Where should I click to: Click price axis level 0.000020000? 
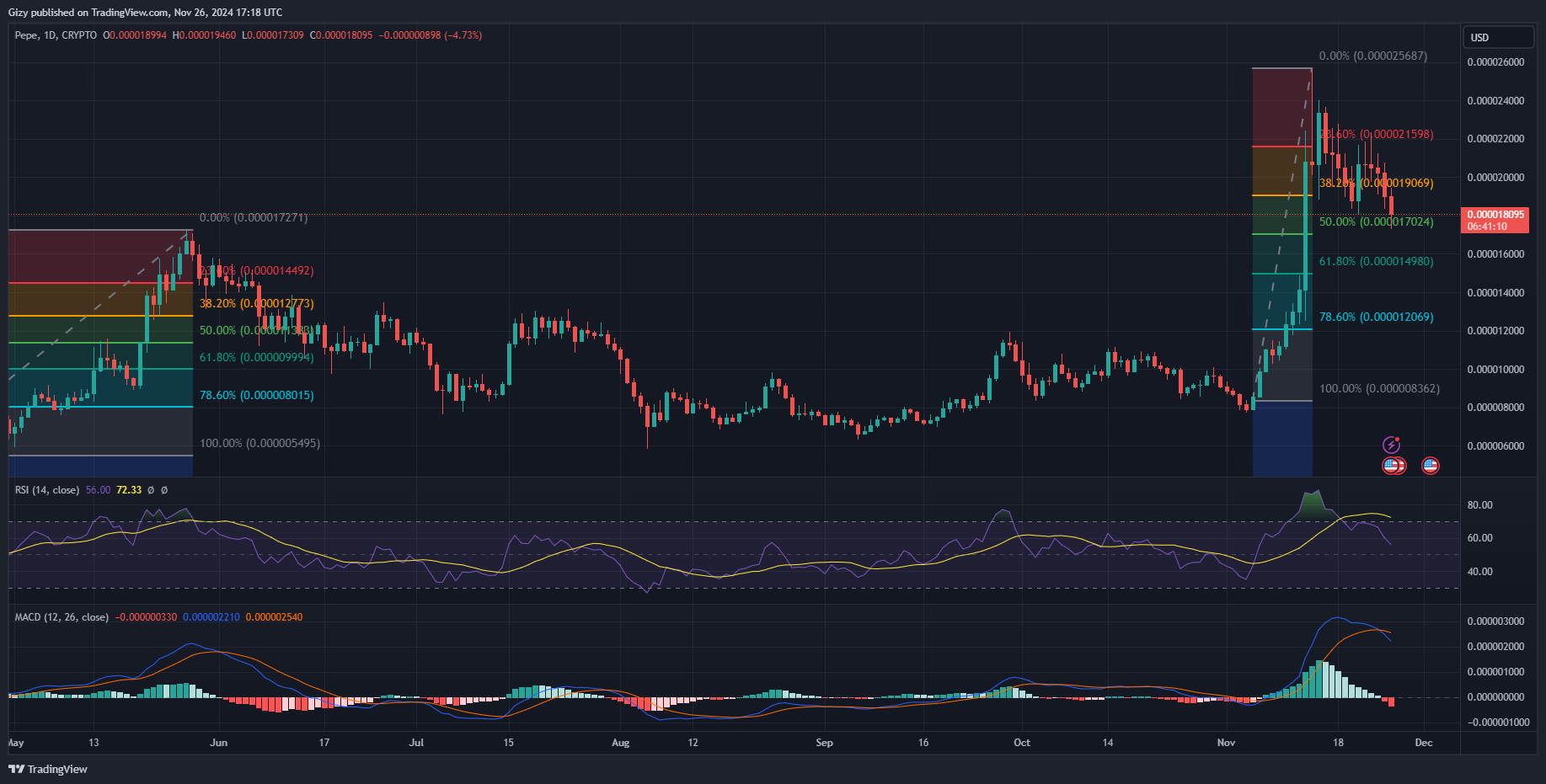pos(1495,178)
